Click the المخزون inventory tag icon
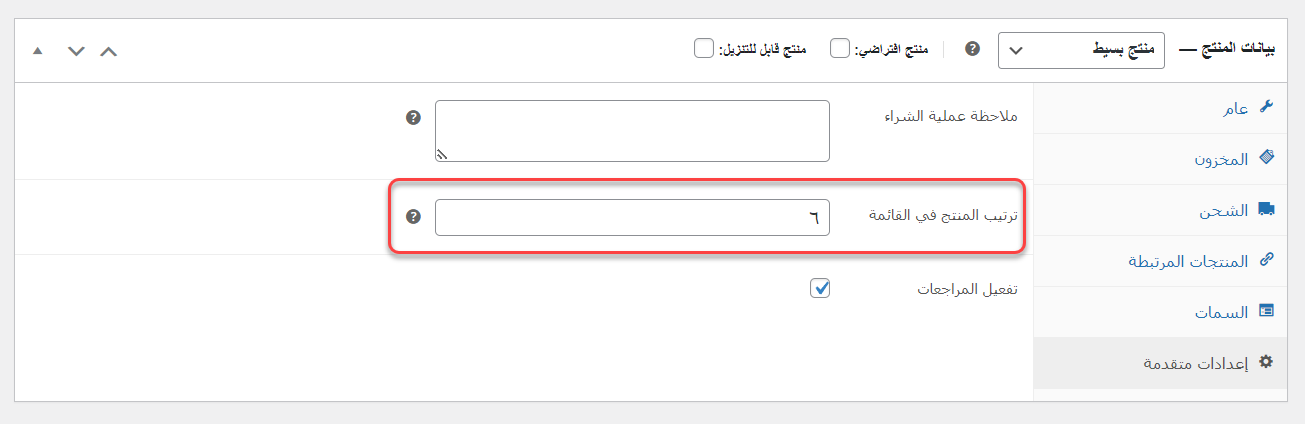 click(1266, 158)
